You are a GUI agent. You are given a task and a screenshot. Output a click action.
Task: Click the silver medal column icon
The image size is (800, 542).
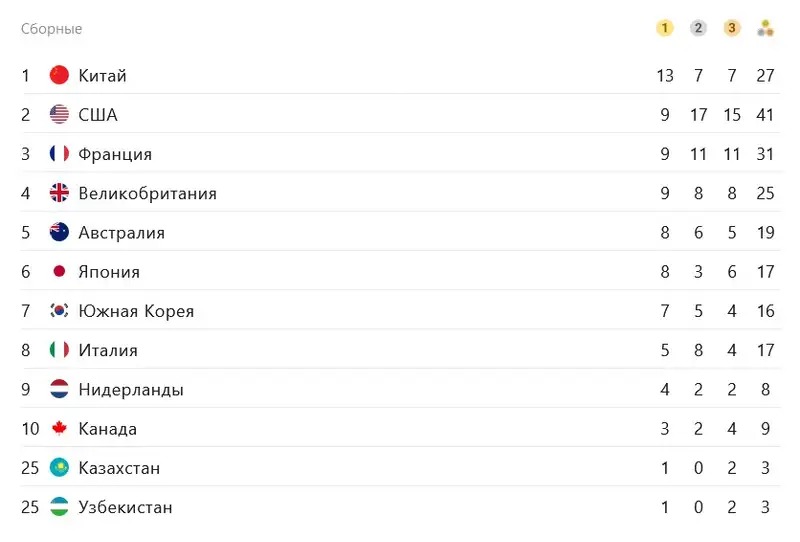698,28
